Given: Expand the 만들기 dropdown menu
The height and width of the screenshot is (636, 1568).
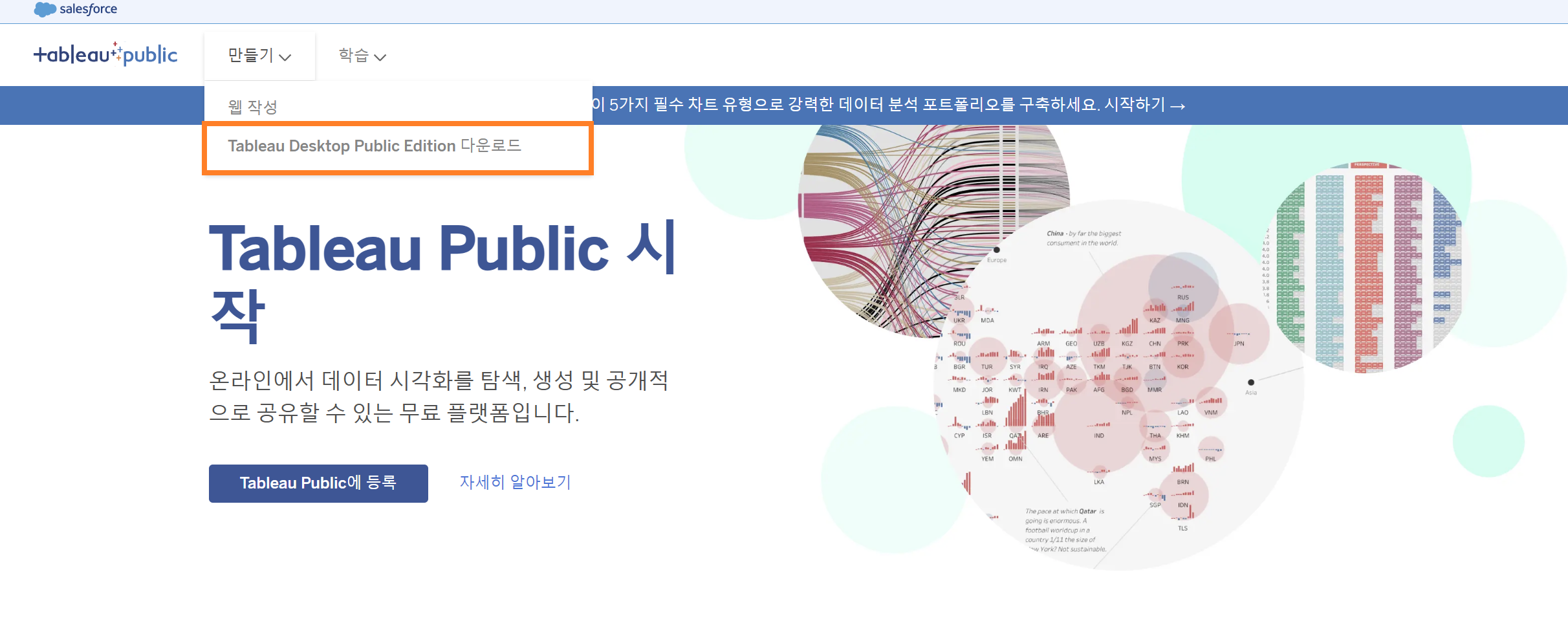Looking at the screenshot, I should point(259,56).
